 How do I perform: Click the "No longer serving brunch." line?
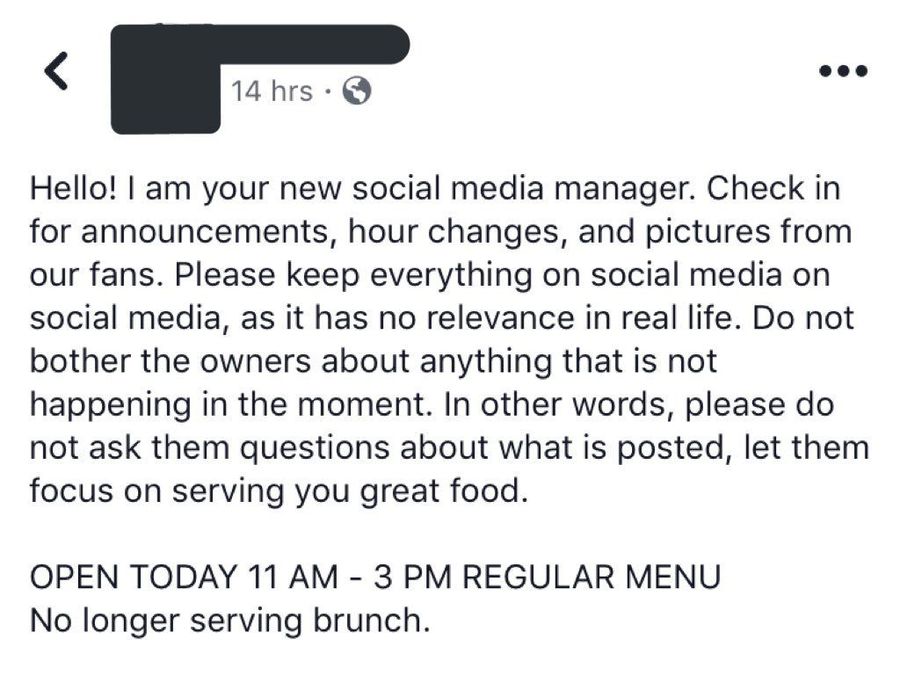pyautogui.click(x=230, y=620)
